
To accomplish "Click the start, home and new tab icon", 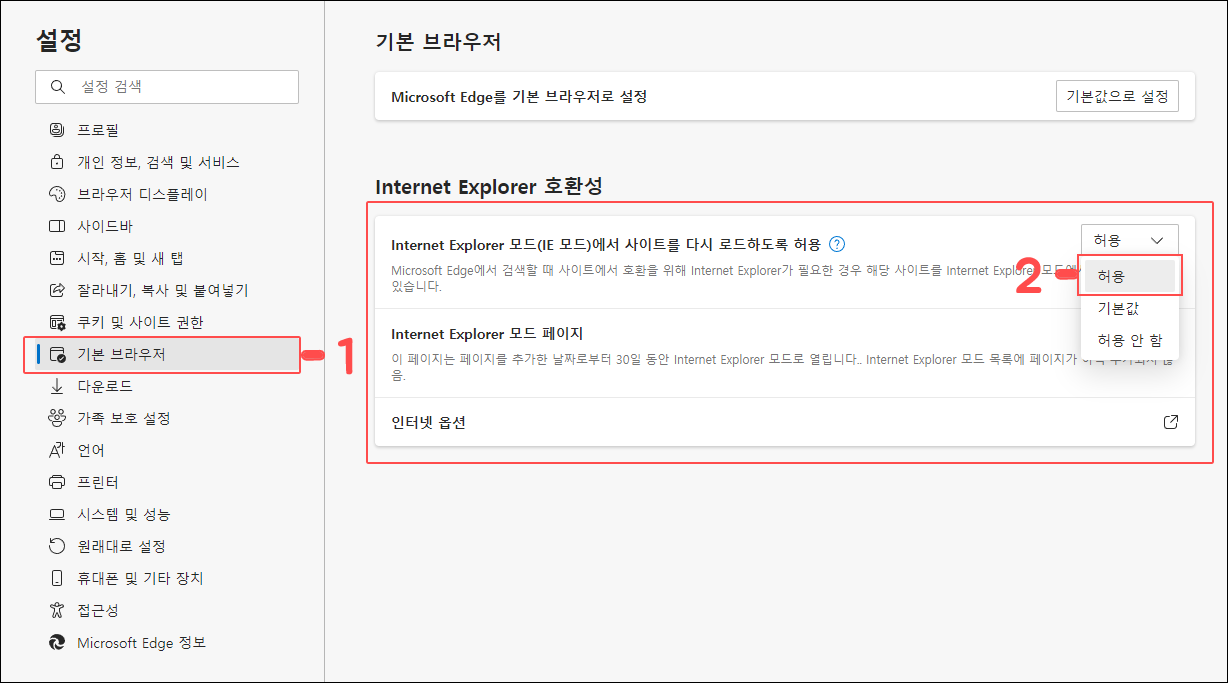I will (x=57, y=258).
